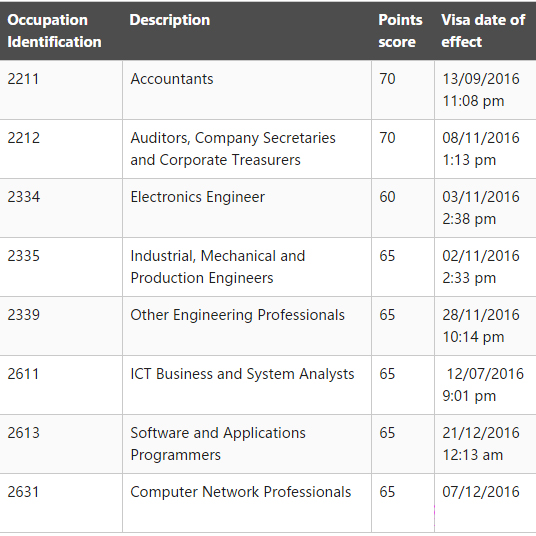
Task: Click the Occupation Identification column header
Action: [54, 31]
